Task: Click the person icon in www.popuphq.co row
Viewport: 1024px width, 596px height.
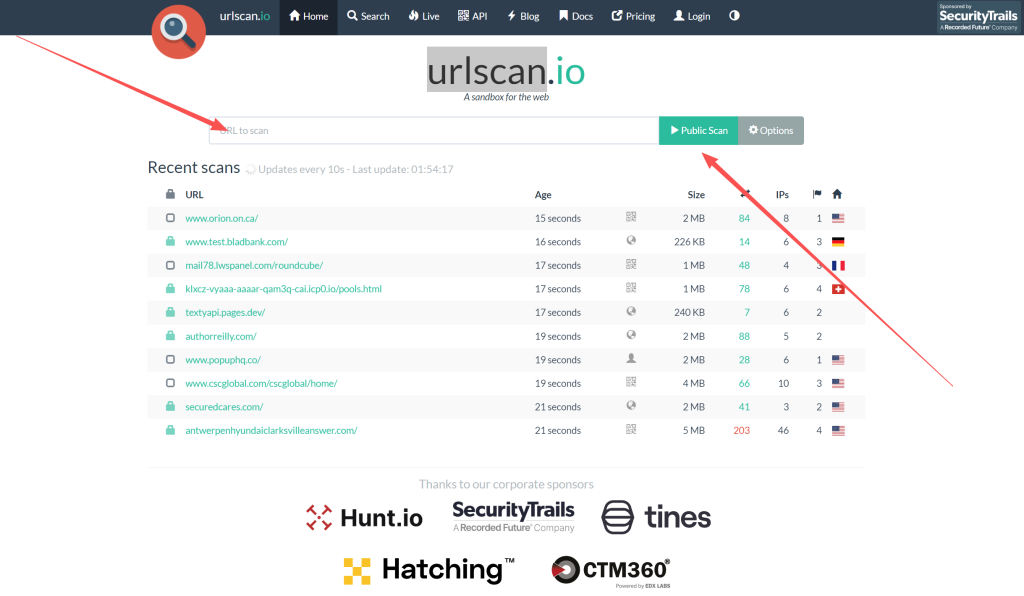Action: [x=631, y=359]
